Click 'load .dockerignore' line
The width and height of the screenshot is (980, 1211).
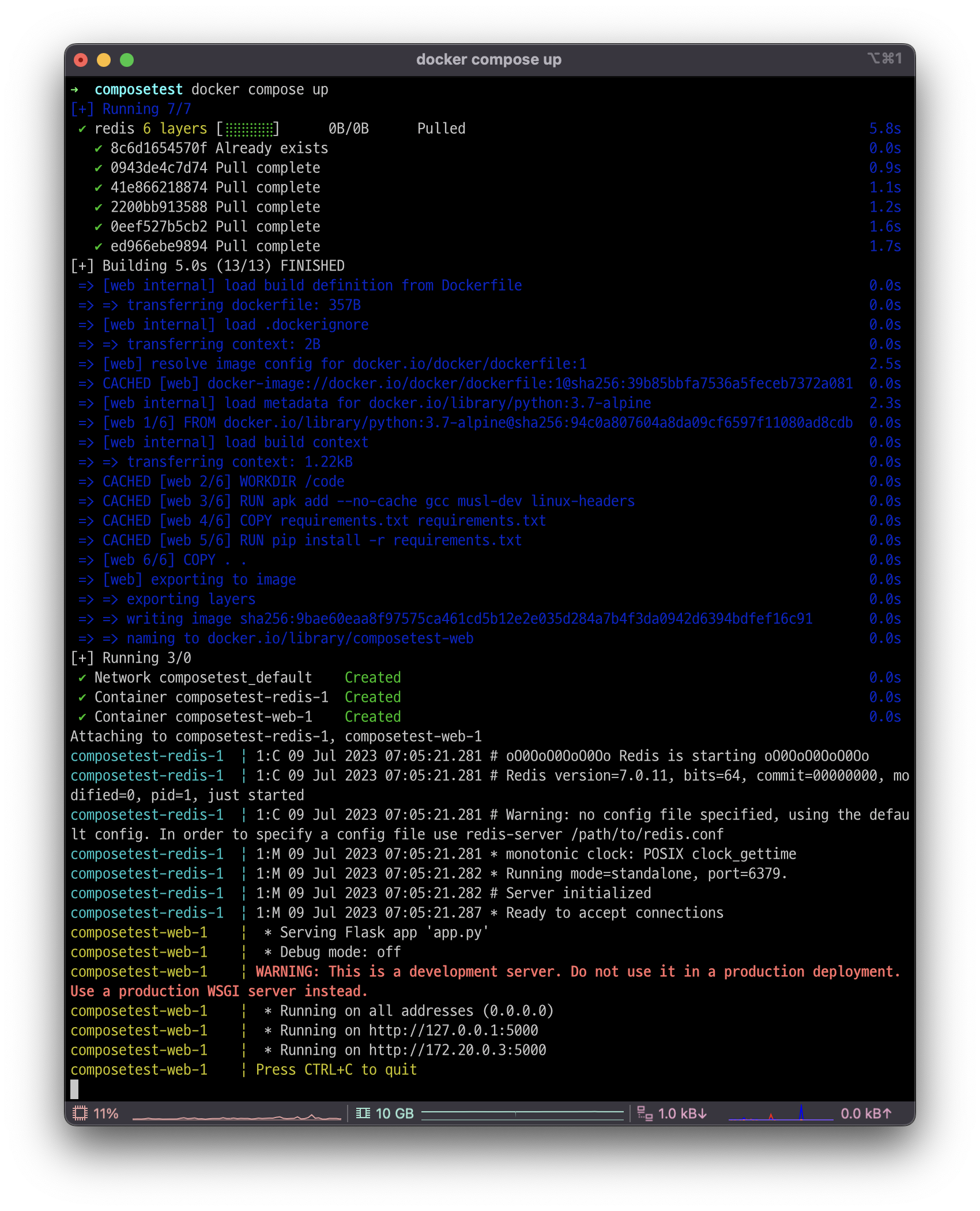coord(224,325)
